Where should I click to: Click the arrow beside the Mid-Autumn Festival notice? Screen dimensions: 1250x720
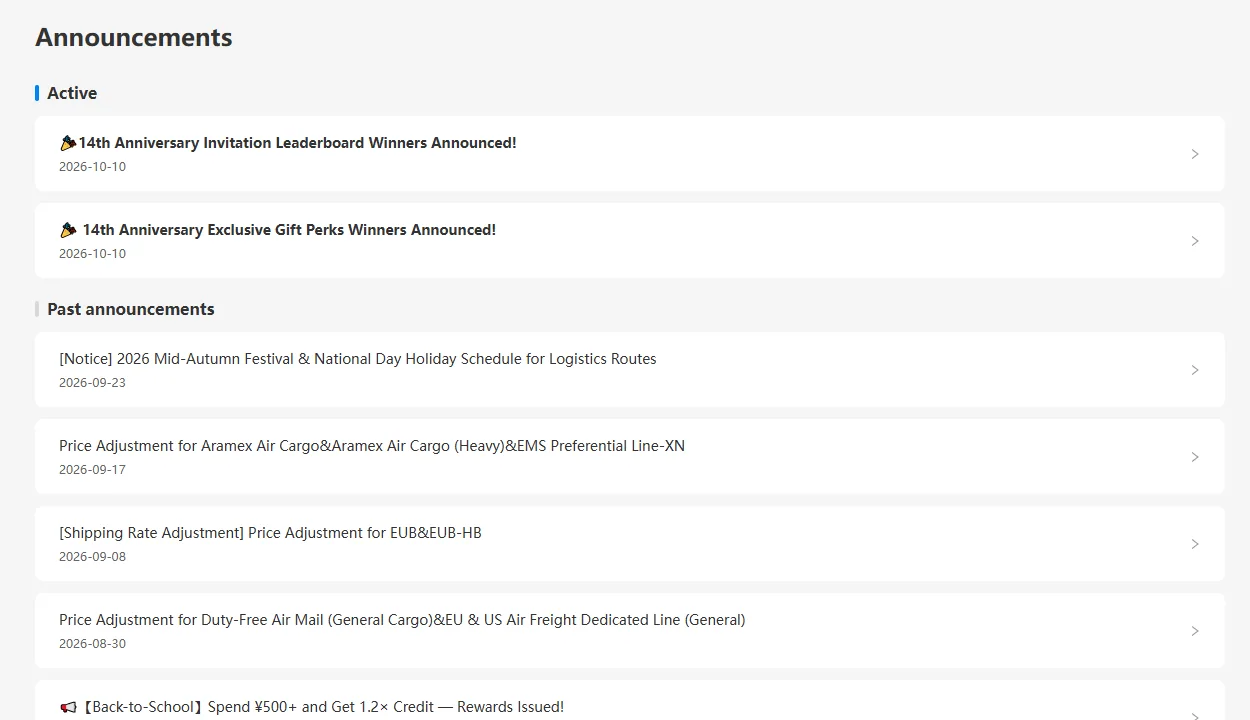point(1195,370)
